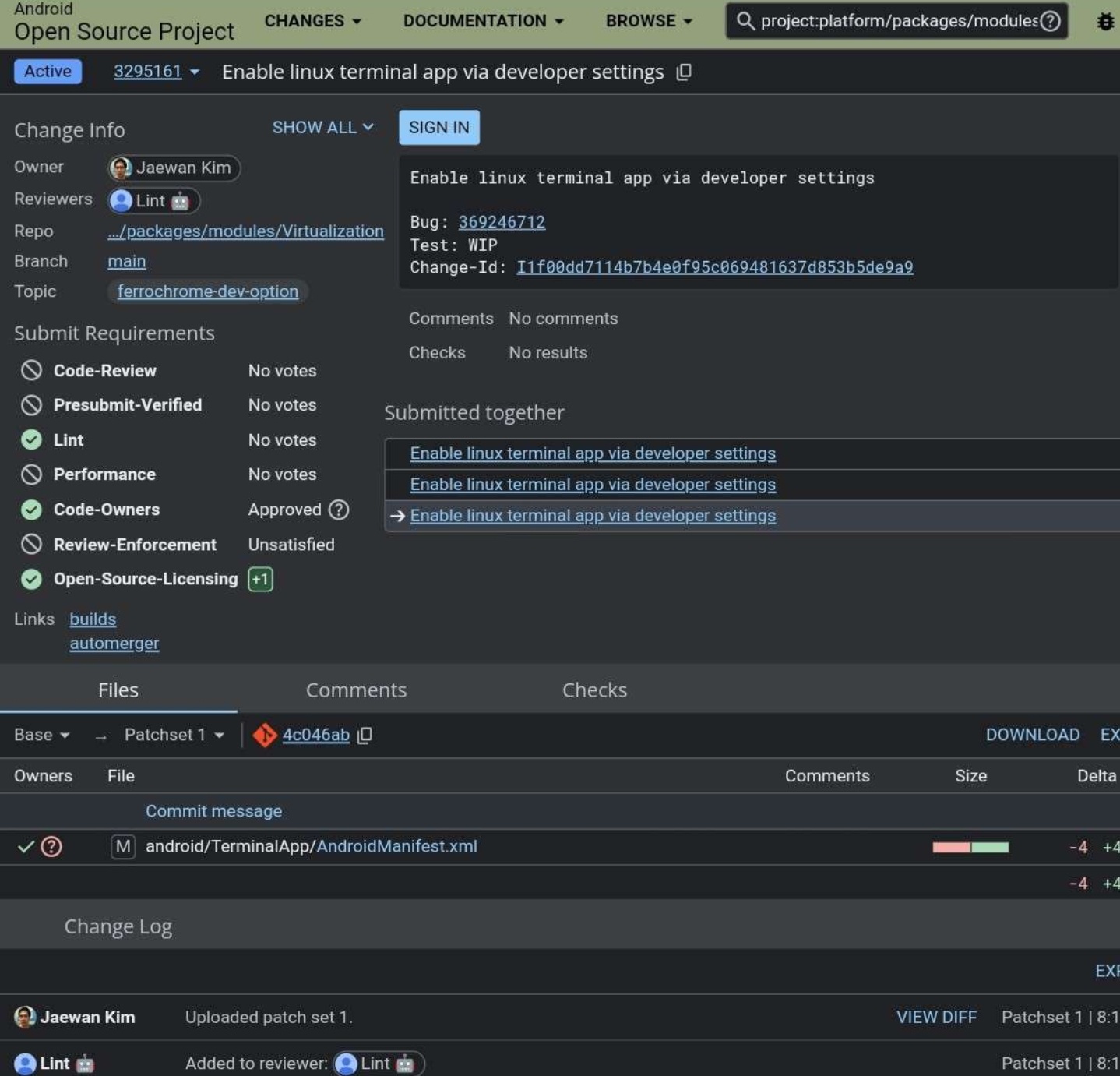The image size is (1120, 1076).
Task: Click Lint avatar in change log row
Action: [25, 1064]
